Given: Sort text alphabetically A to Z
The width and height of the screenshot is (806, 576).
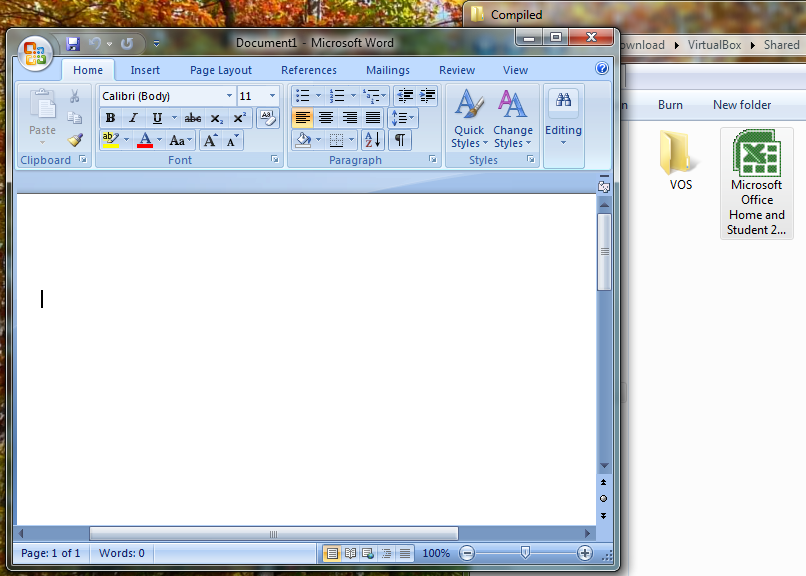Looking at the screenshot, I should tap(373, 140).
